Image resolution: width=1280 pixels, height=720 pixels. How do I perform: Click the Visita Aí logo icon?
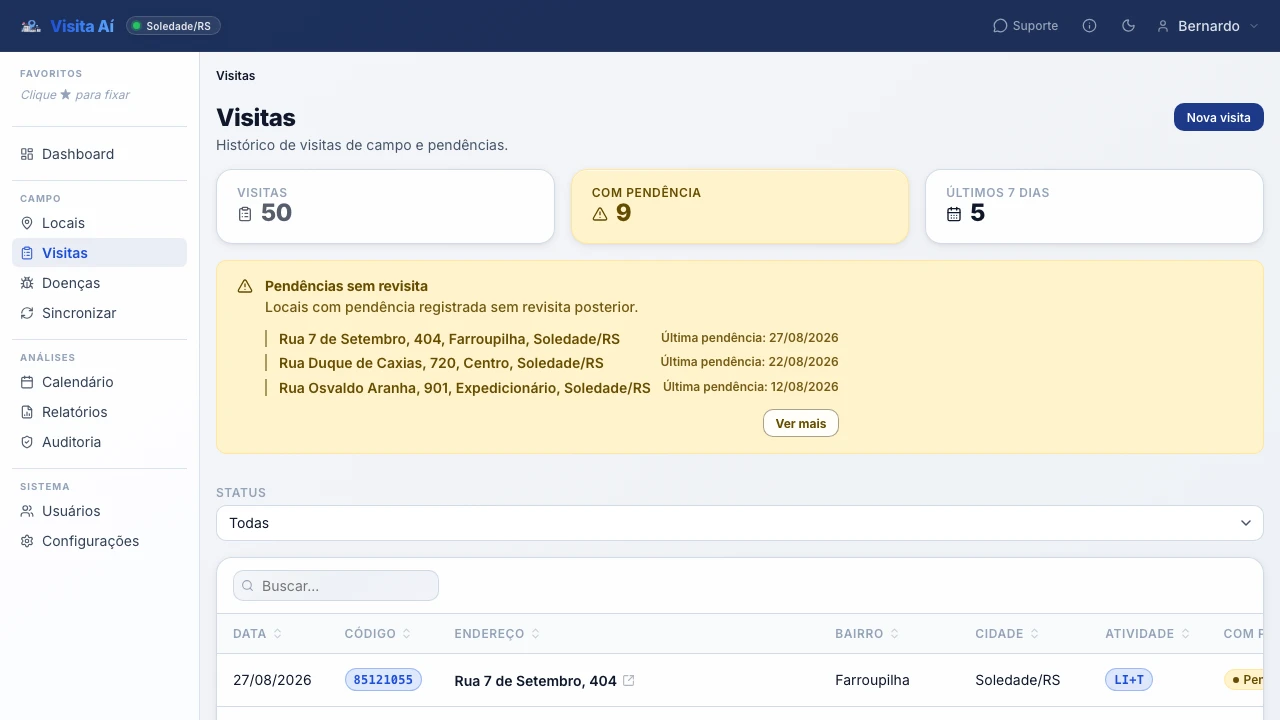(31, 26)
